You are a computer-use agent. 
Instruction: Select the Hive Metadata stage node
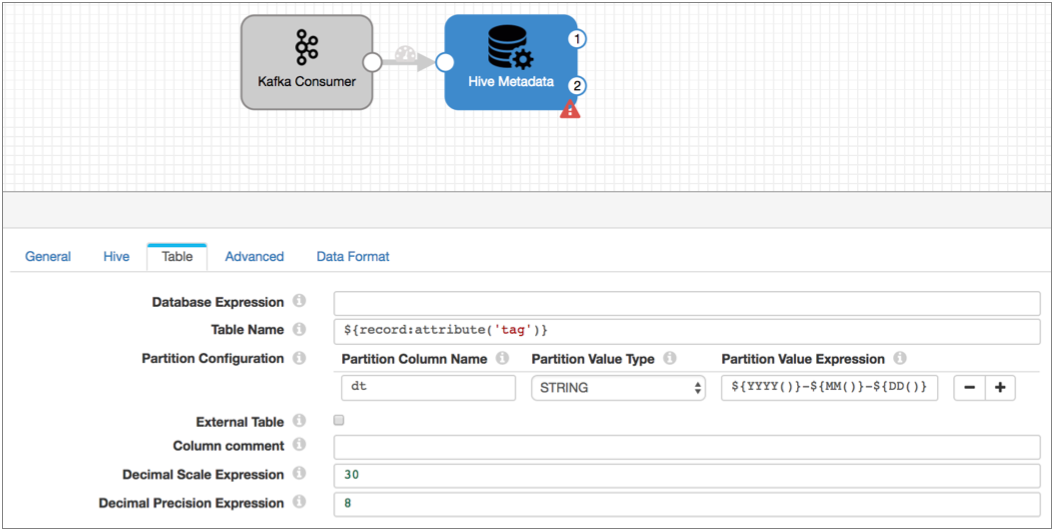tap(510, 62)
